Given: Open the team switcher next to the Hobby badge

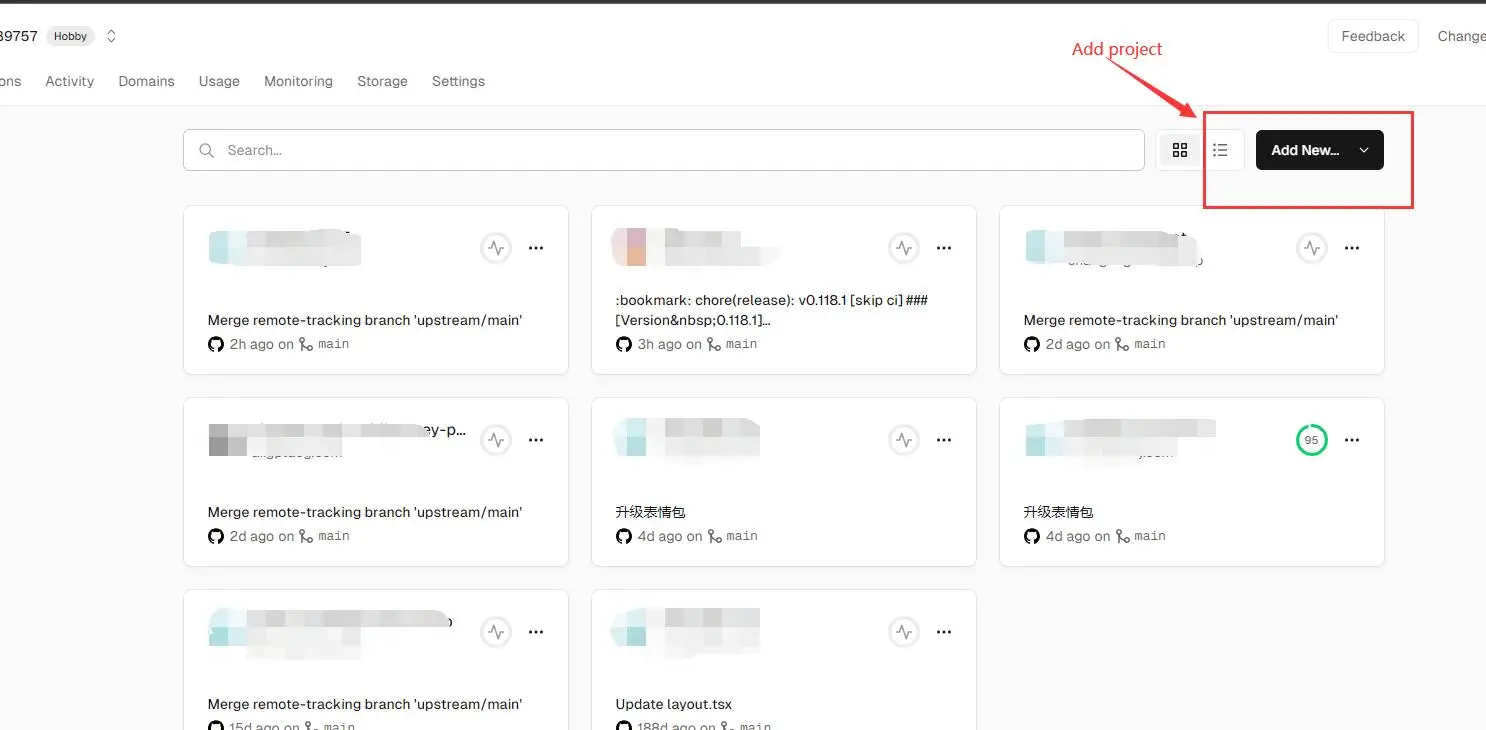Looking at the screenshot, I should click(x=110, y=35).
